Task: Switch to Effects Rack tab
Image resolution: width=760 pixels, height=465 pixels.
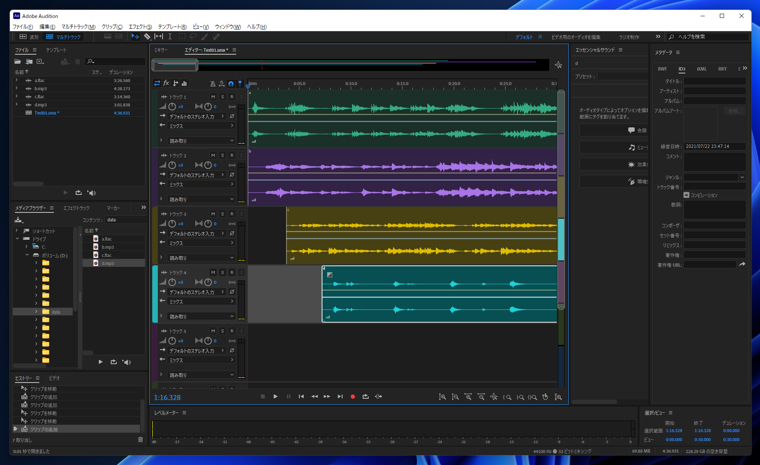Action: [77, 208]
